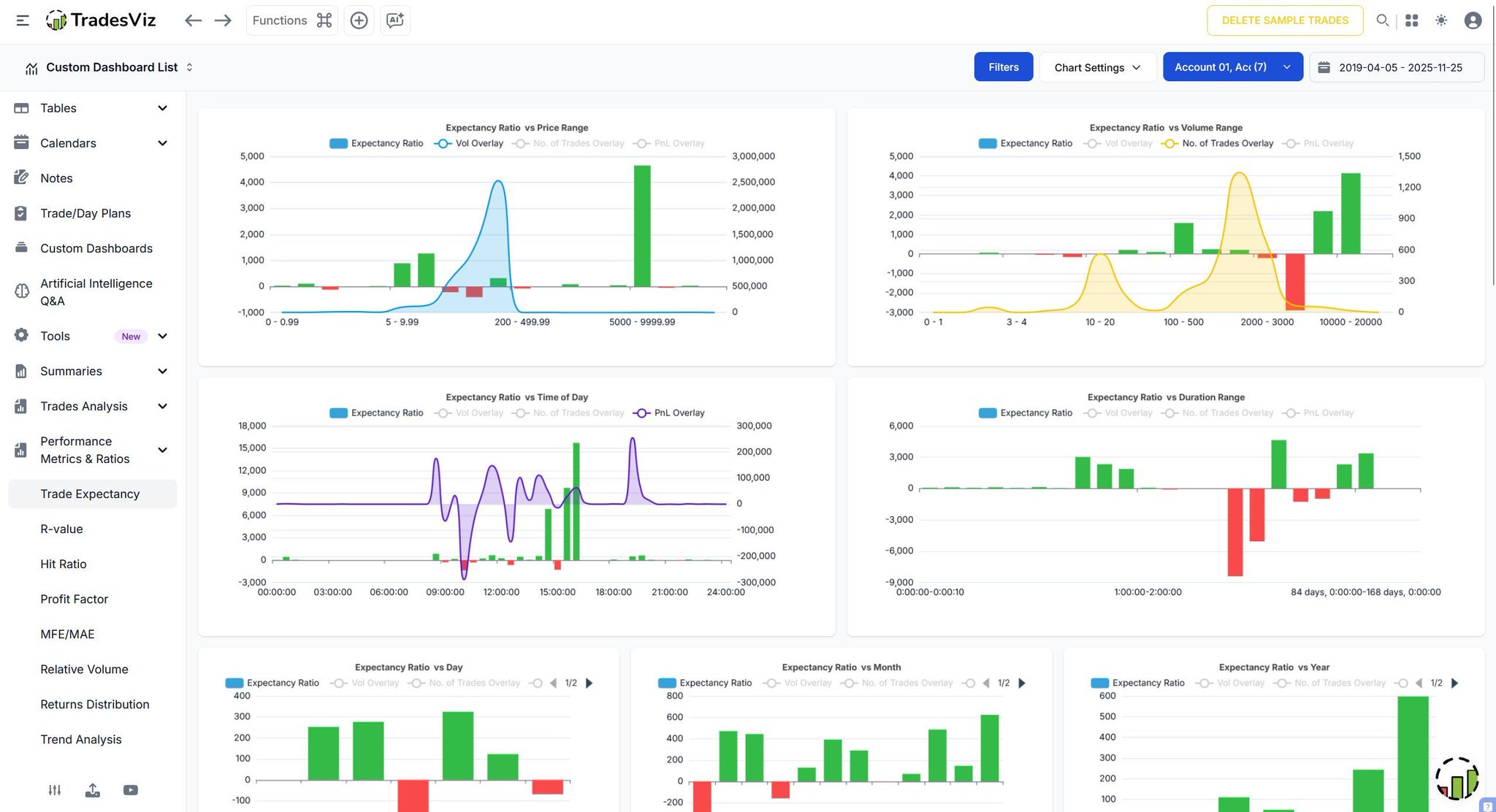The height and width of the screenshot is (812, 1496).
Task: Click the Filters button
Action: pos(1003,67)
